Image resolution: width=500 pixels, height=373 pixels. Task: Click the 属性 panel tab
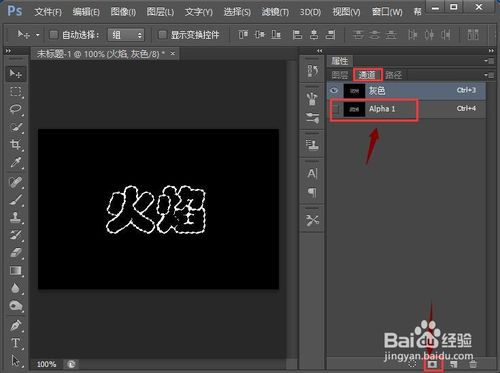[x=340, y=61]
